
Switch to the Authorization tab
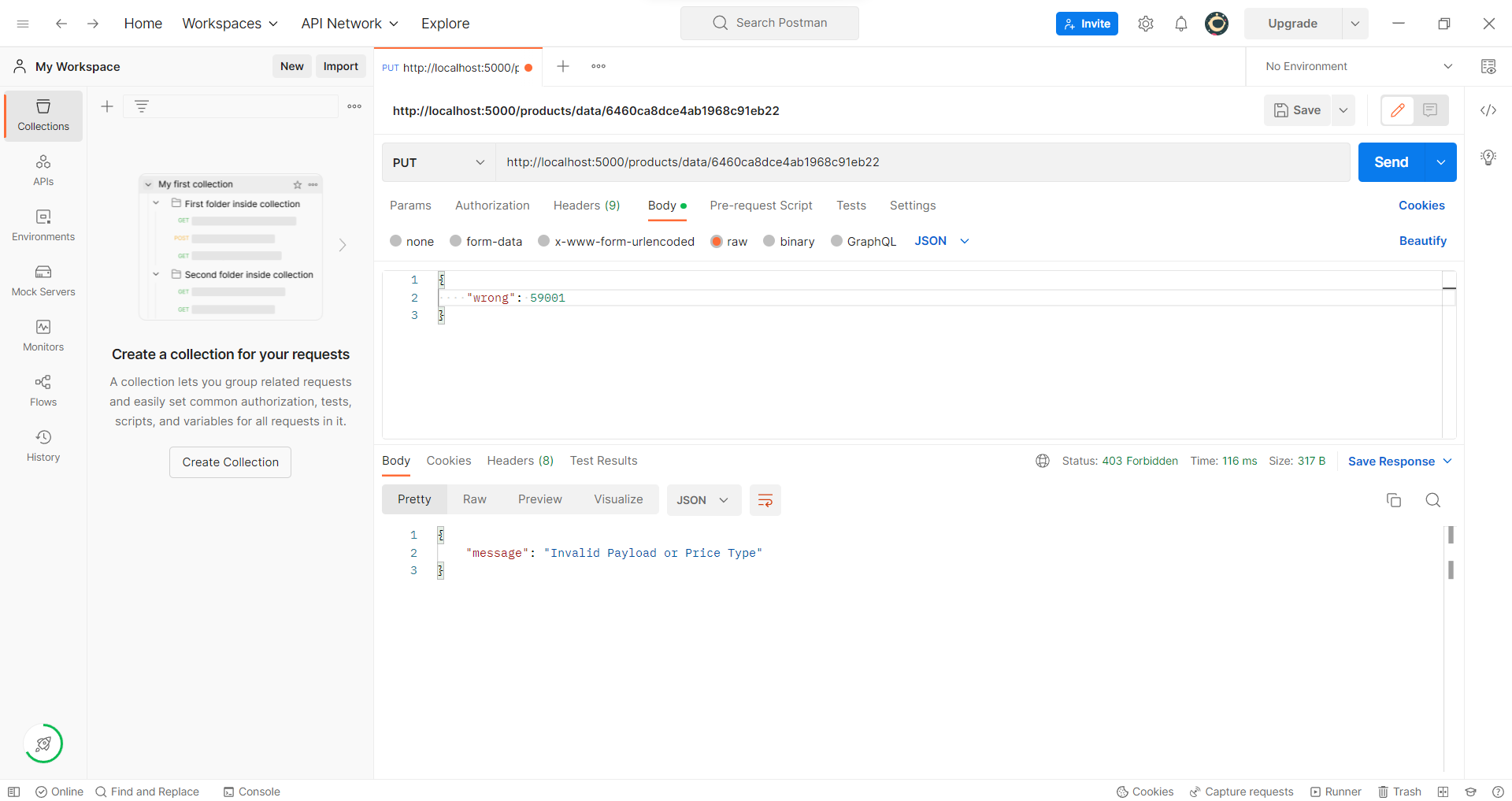click(x=492, y=206)
